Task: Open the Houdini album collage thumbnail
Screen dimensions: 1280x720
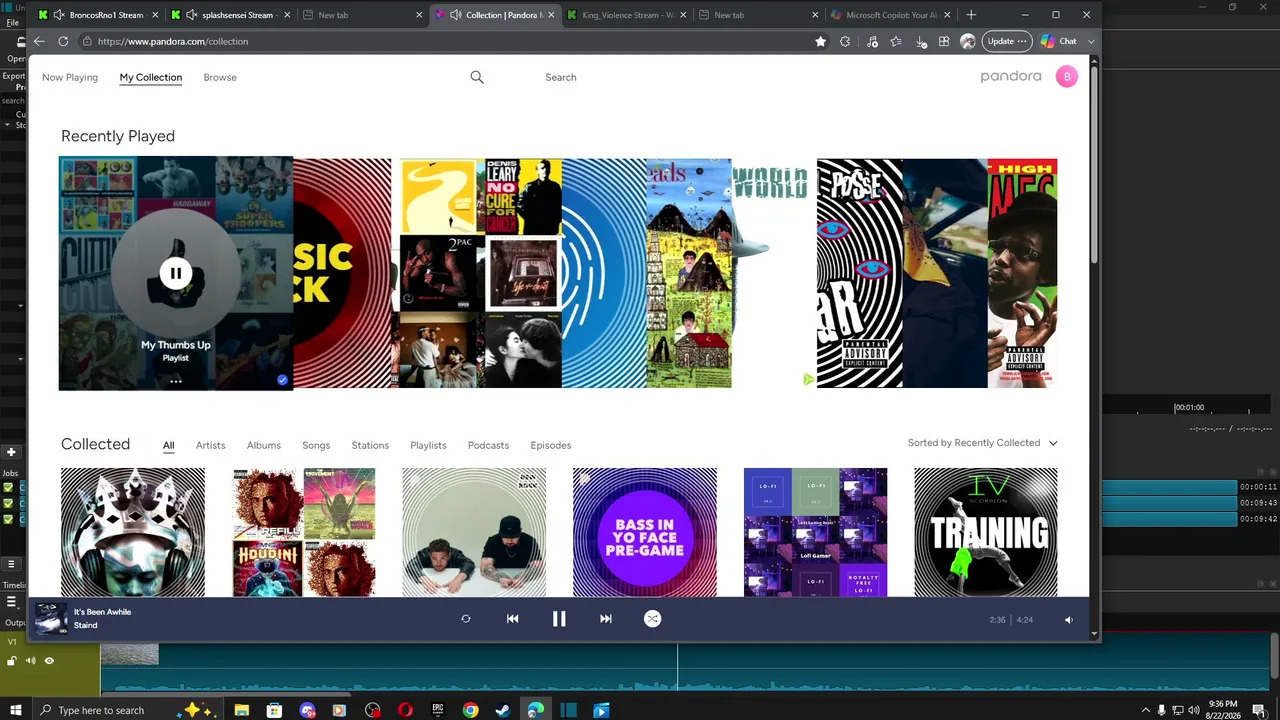Action: coord(304,532)
